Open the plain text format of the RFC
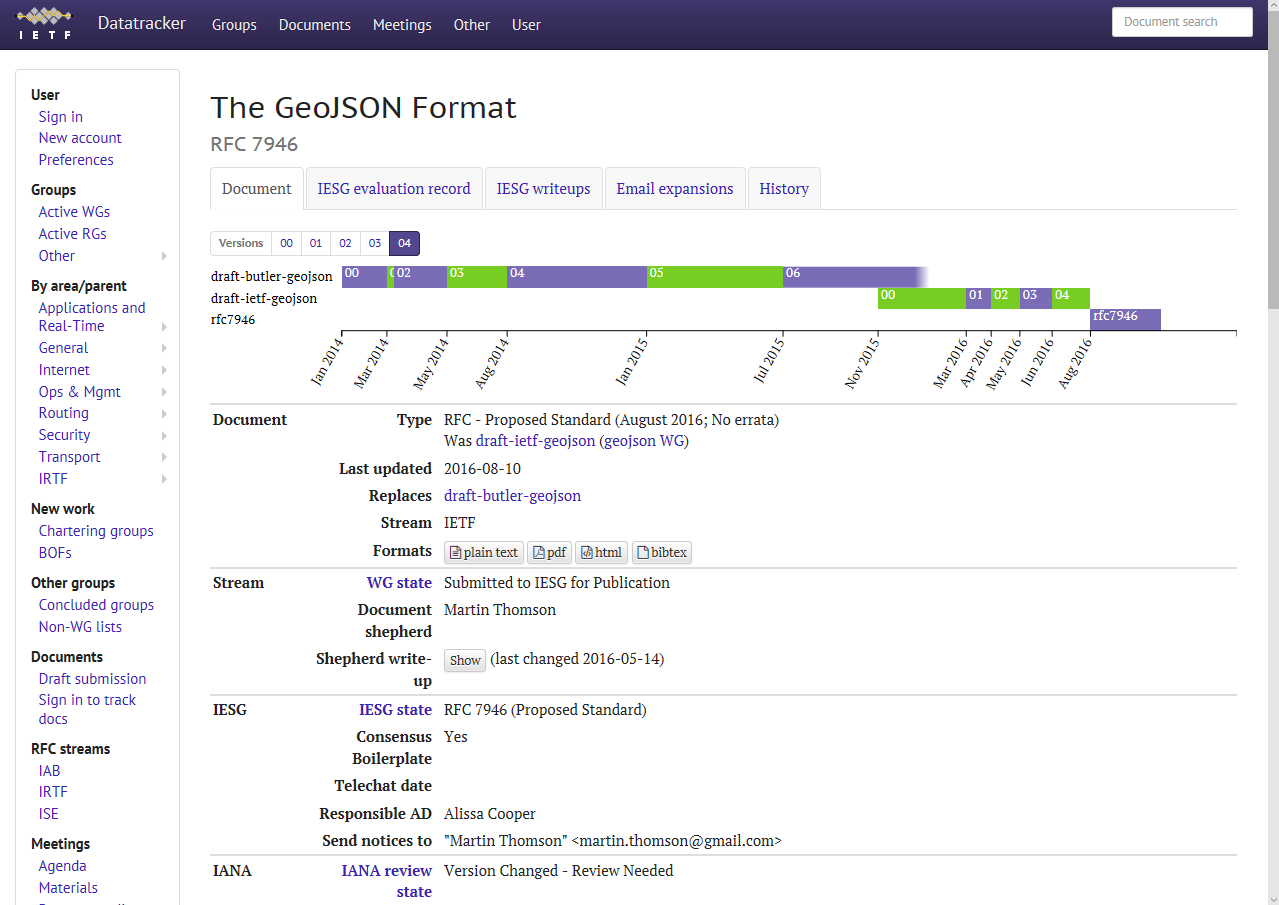This screenshot has width=1279, height=905. click(x=483, y=552)
